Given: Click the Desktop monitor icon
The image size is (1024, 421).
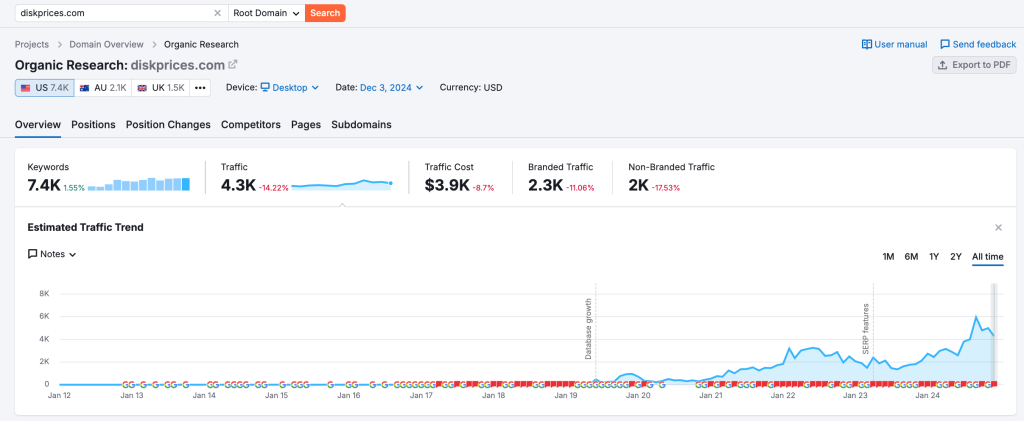Looking at the screenshot, I should (x=265, y=87).
